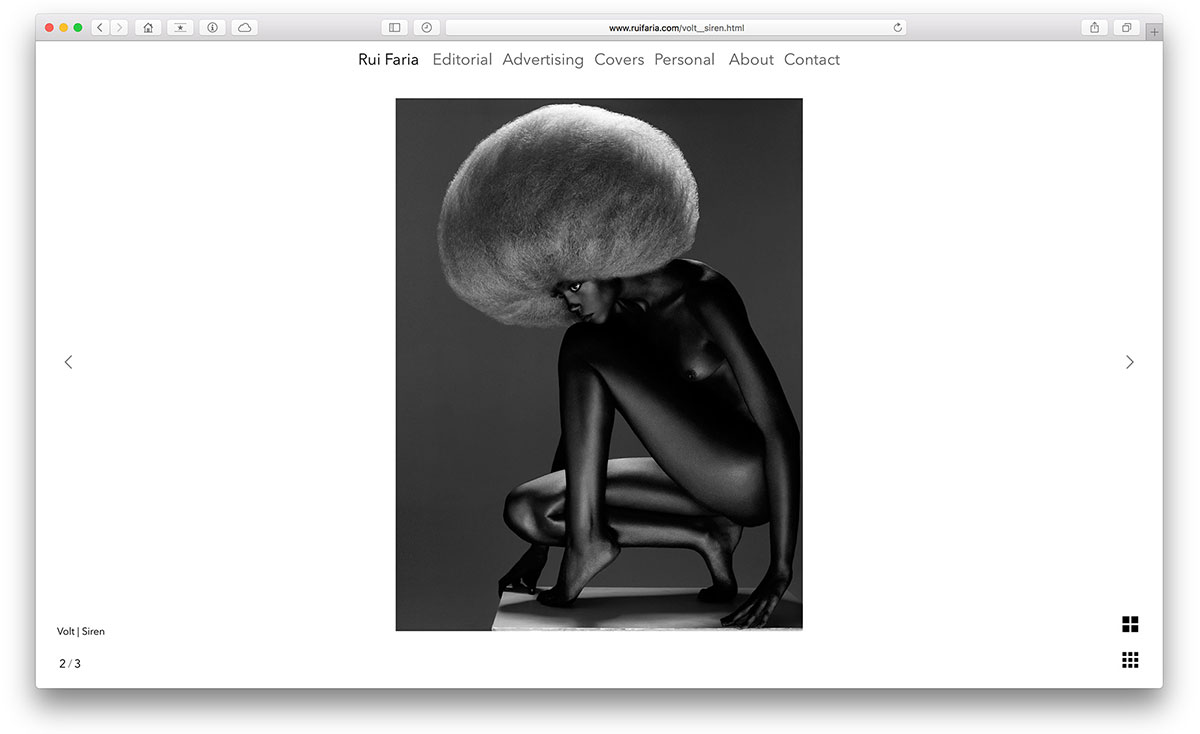Open the Editorial menu section

point(462,60)
